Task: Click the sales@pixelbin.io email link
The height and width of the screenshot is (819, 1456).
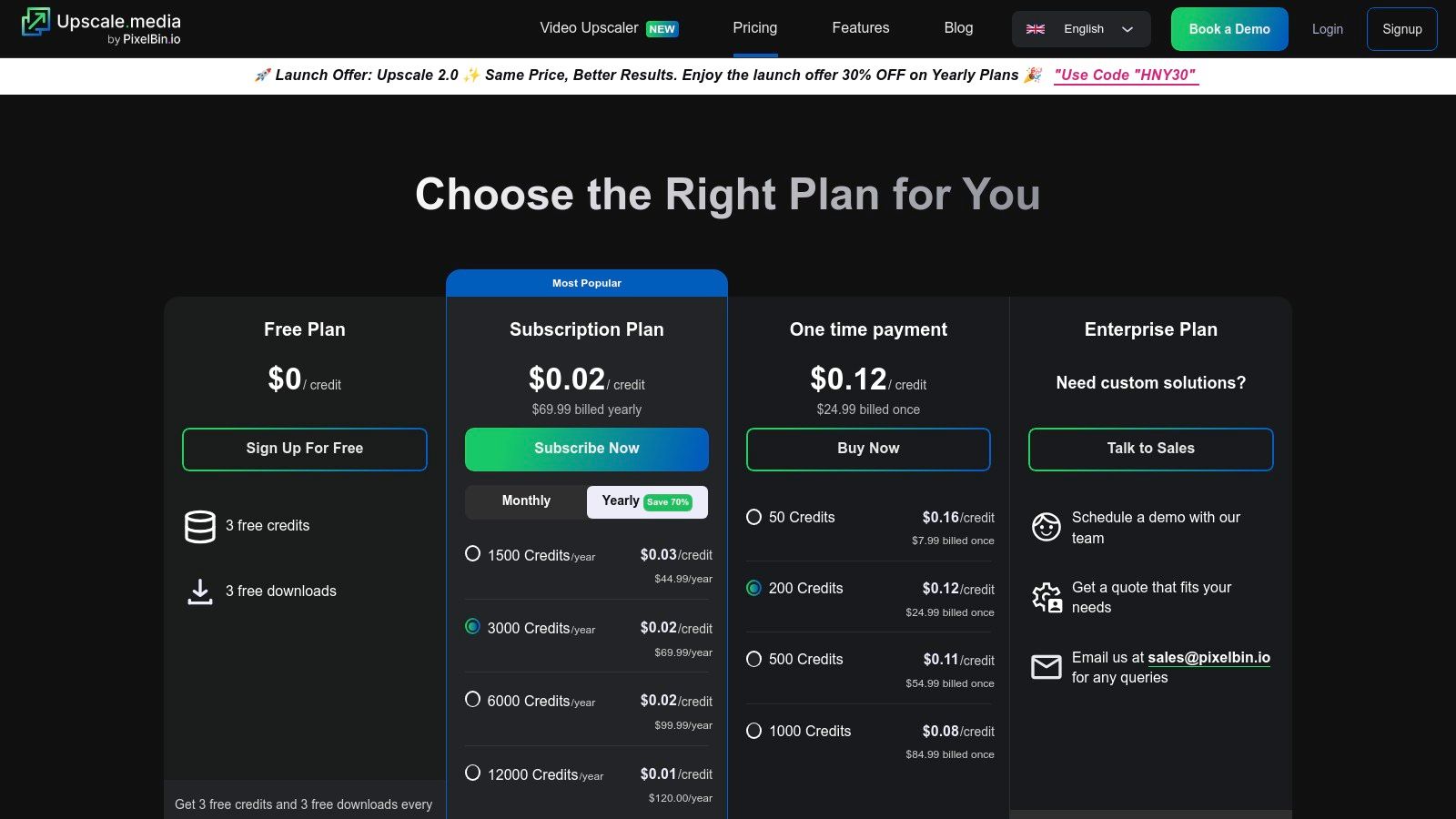Action: (x=1208, y=657)
